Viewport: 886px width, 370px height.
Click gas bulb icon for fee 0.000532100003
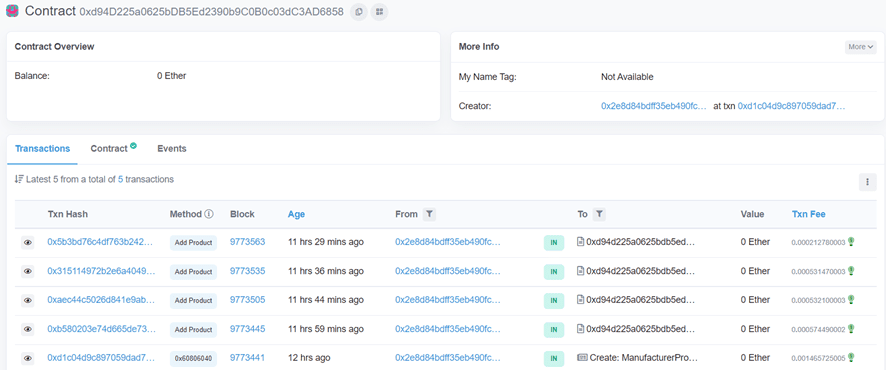[x=851, y=299]
